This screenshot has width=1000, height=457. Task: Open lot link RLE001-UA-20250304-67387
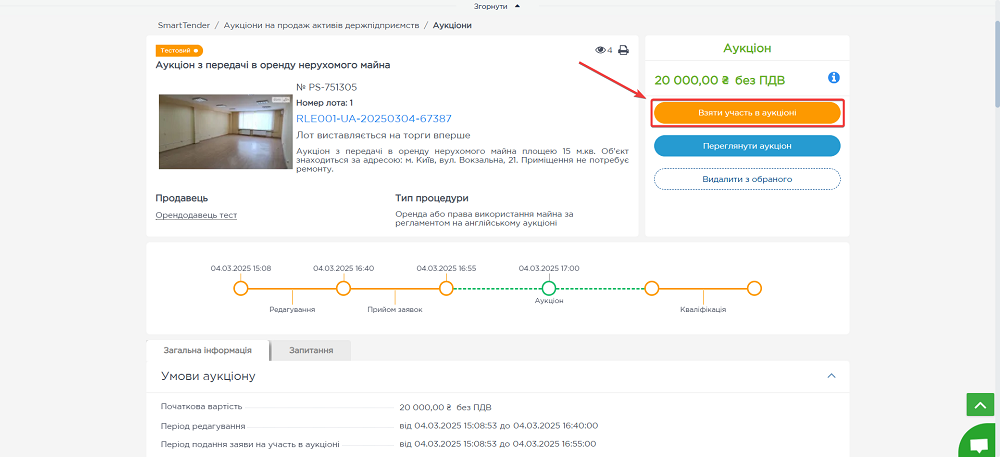pyautogui.click(x=373, y=118)
